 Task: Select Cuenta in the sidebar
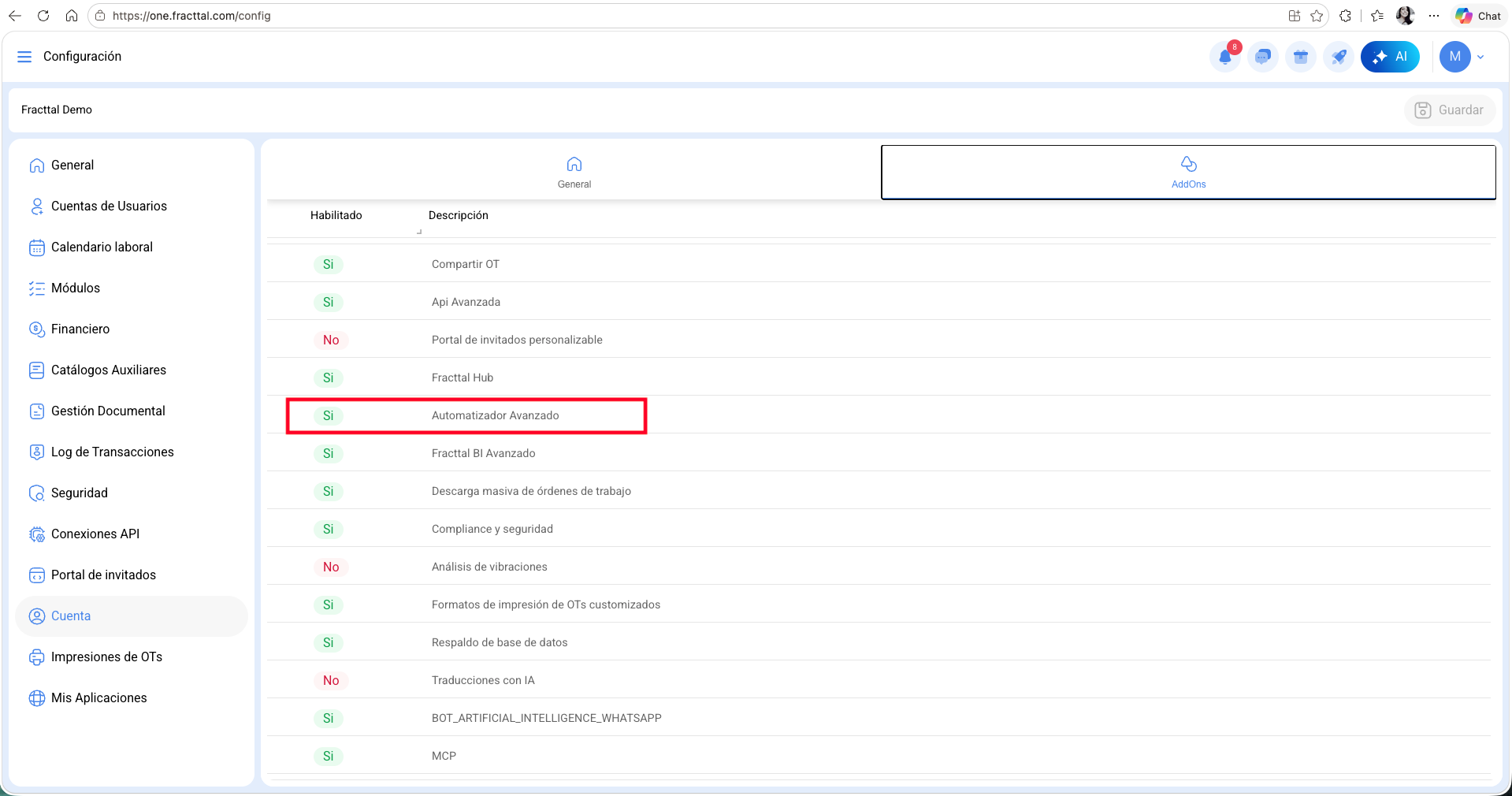pos(132,616)
